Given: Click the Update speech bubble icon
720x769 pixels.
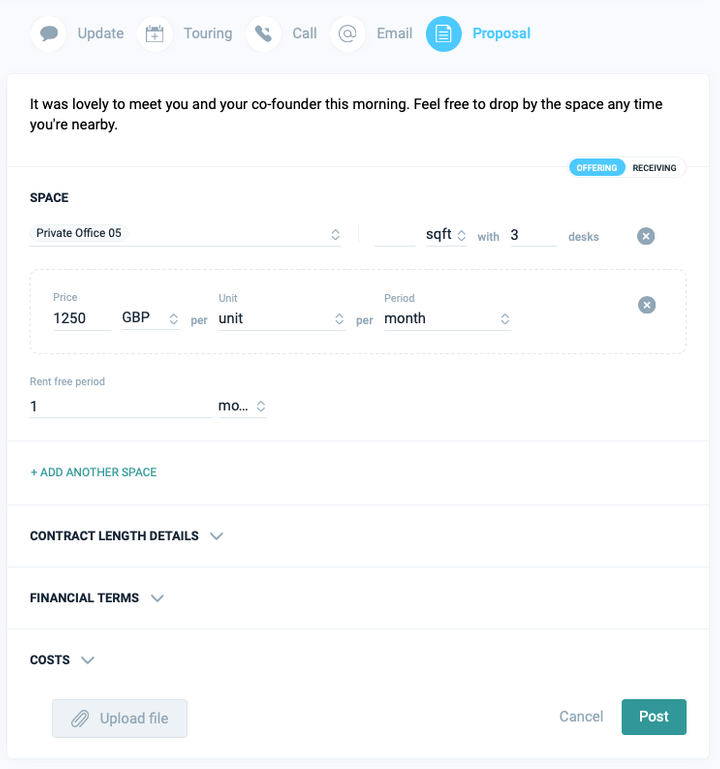Looking at the screenshot, I should coord(48,33).
